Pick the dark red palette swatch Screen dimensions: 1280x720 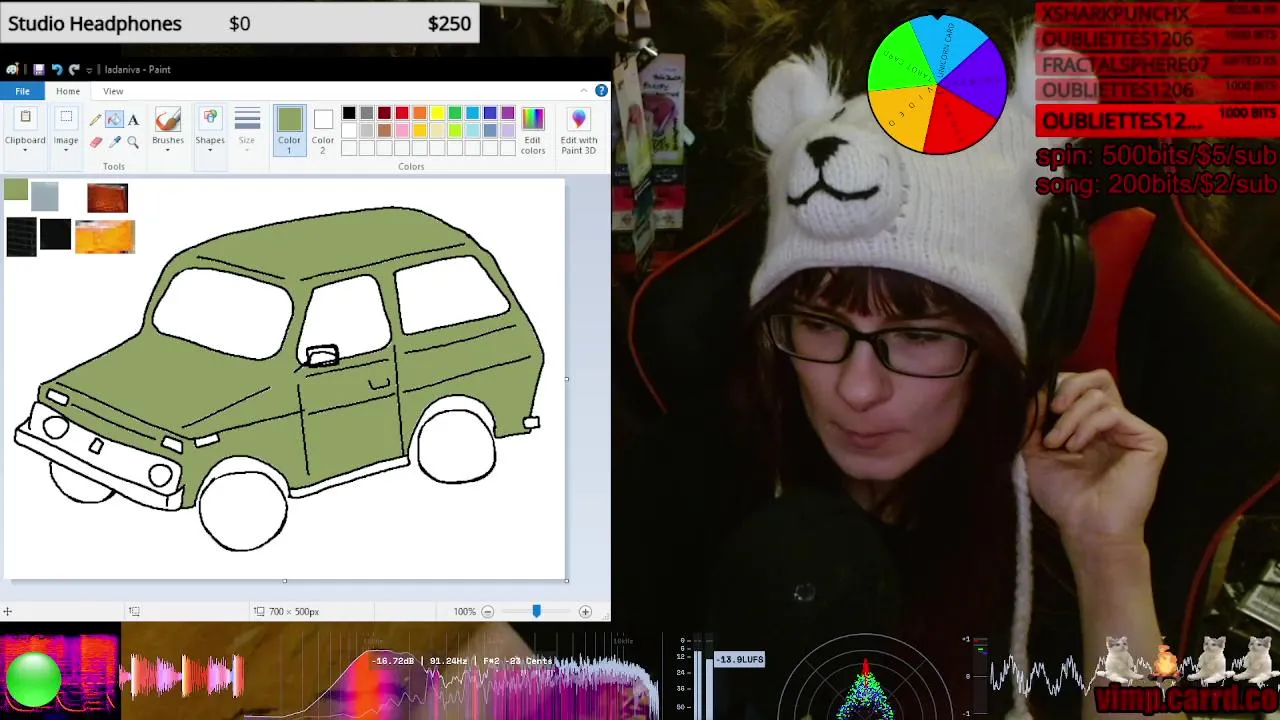pos(384,113)
